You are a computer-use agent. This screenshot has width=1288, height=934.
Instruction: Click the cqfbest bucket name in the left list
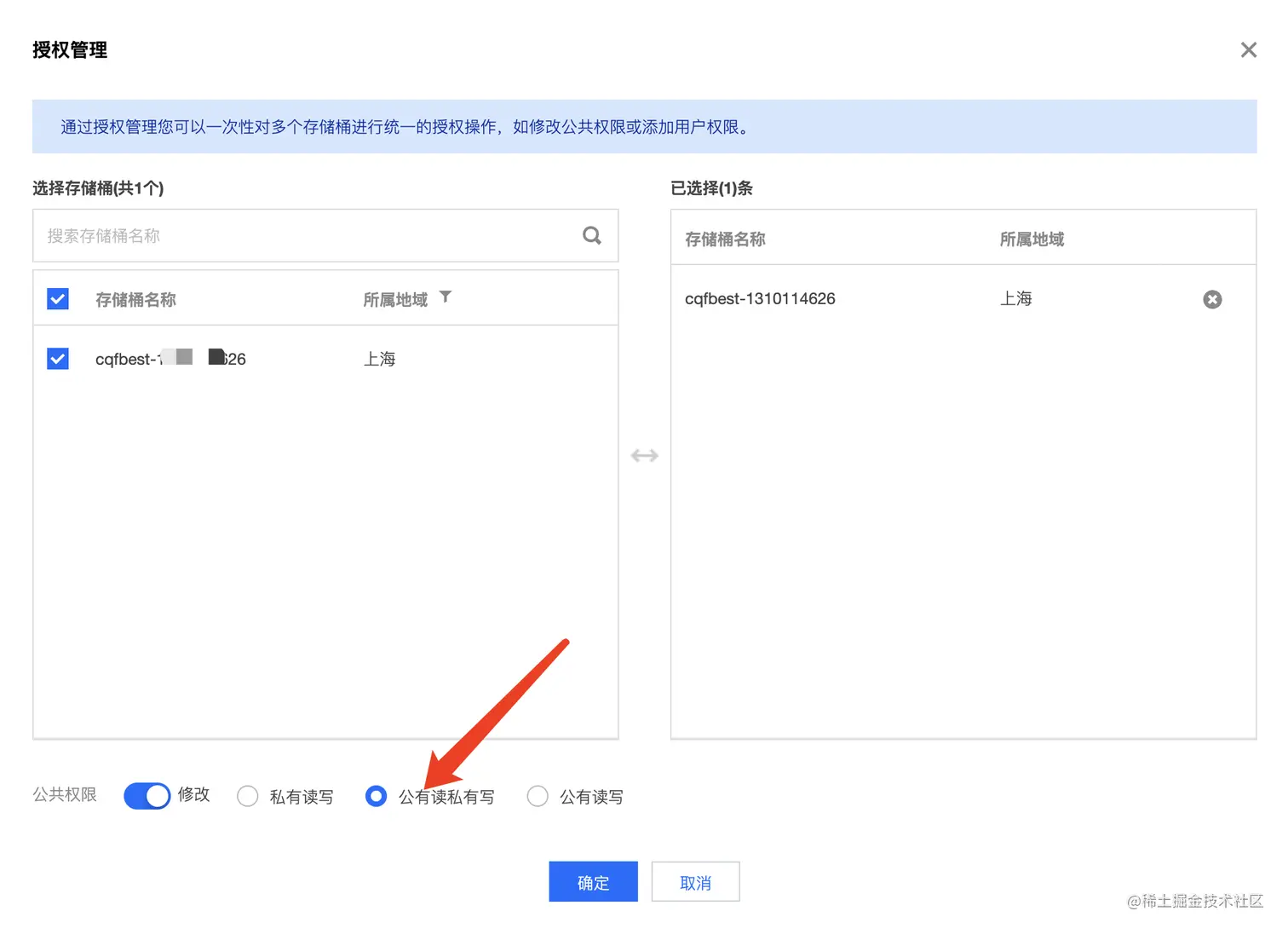point(170,359)
